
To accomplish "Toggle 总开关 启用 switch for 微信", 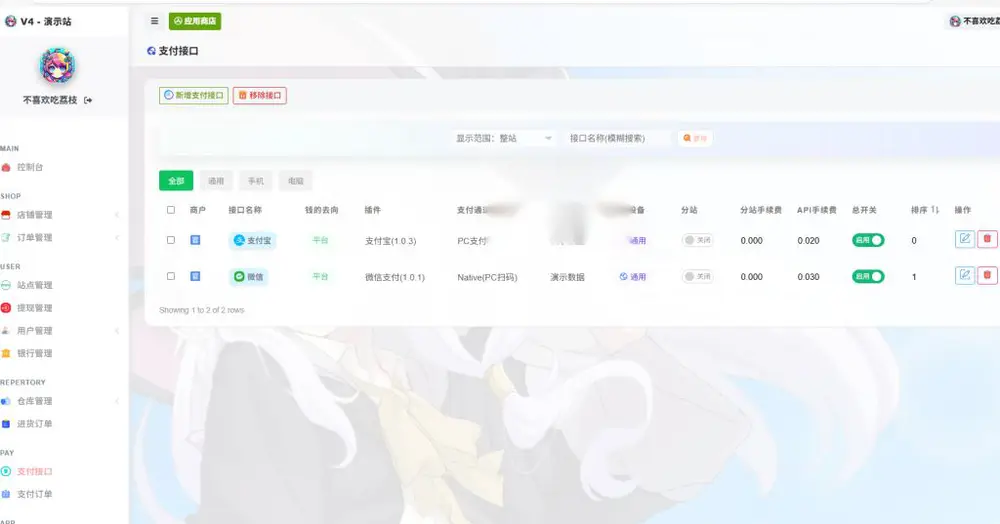I will click(868, 277).
